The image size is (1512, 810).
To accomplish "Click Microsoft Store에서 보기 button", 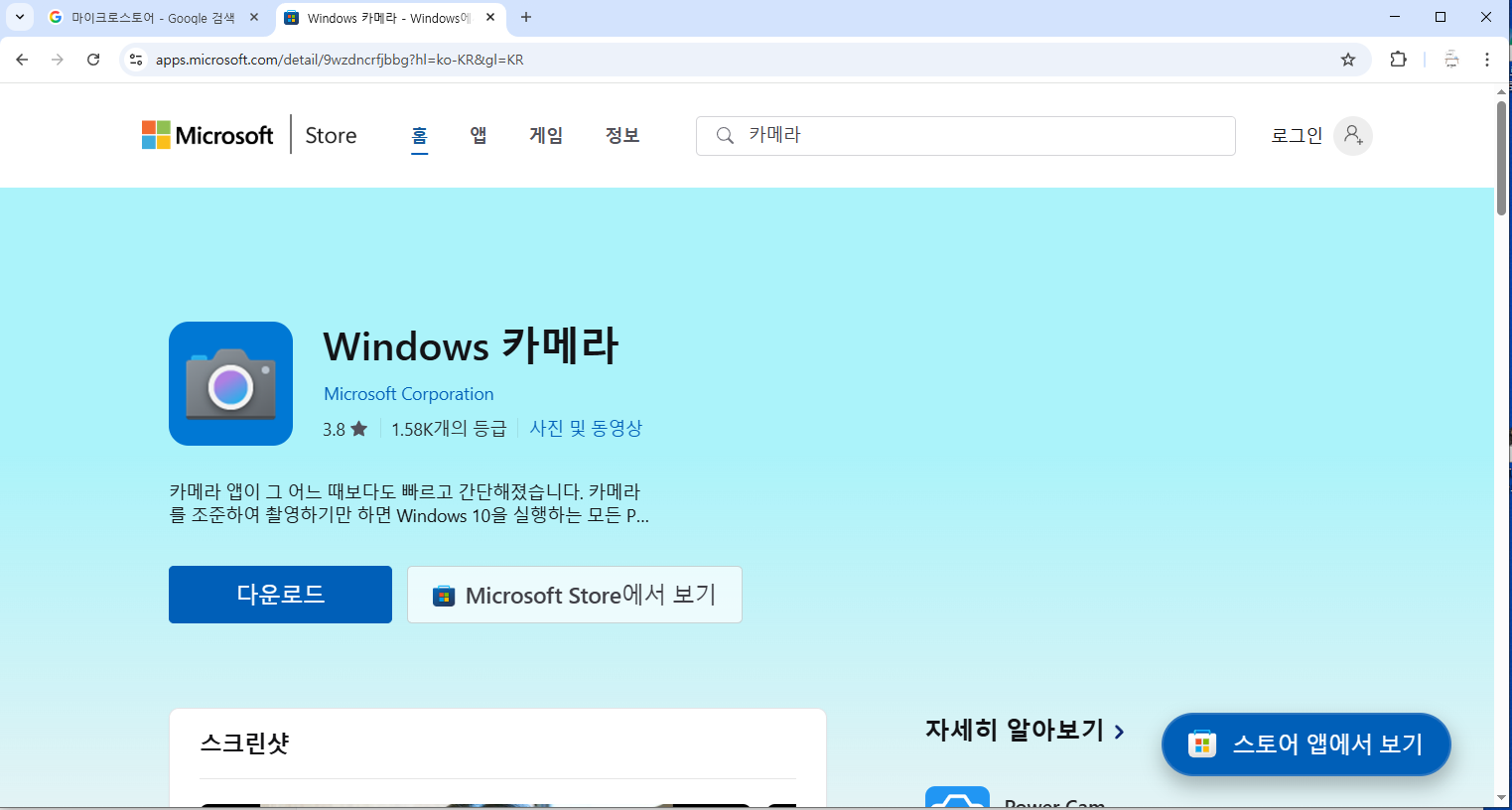I will tap(575, 595).
